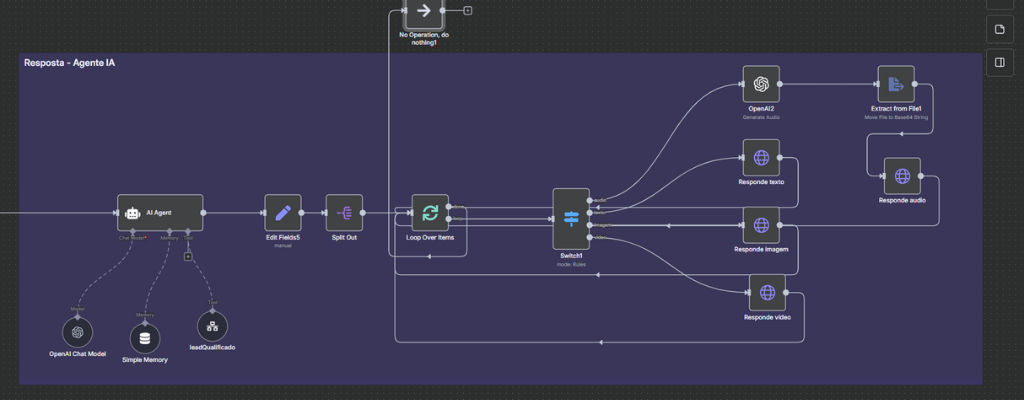Viewport: 1024px width, 400px height.
Task: Click plus after No Operation node output
Action: 468,11
